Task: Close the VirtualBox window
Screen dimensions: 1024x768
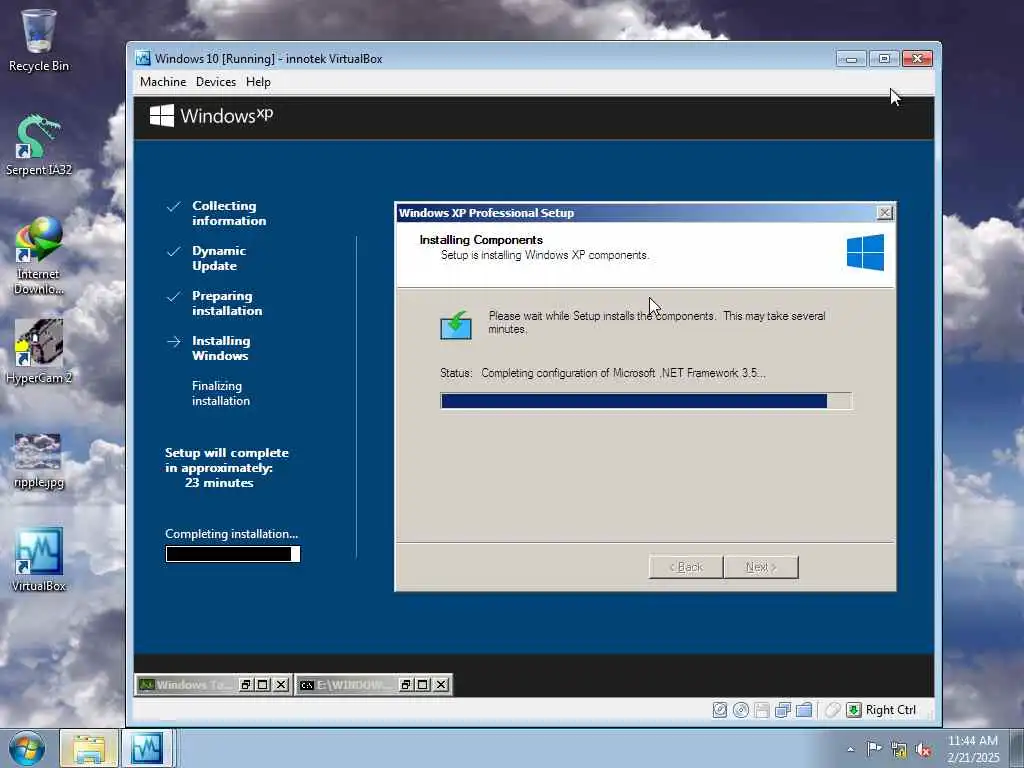Action: click(x=917, y=59)
